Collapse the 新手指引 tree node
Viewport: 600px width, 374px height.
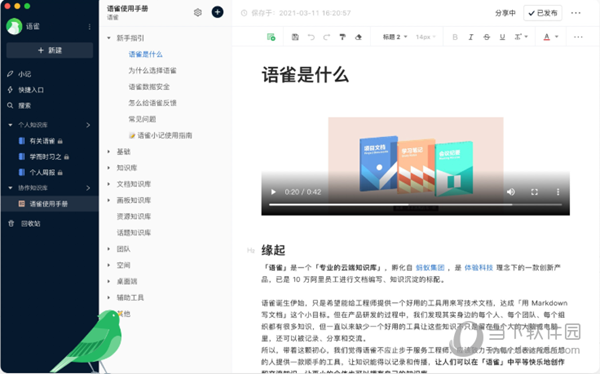[109, 38]
